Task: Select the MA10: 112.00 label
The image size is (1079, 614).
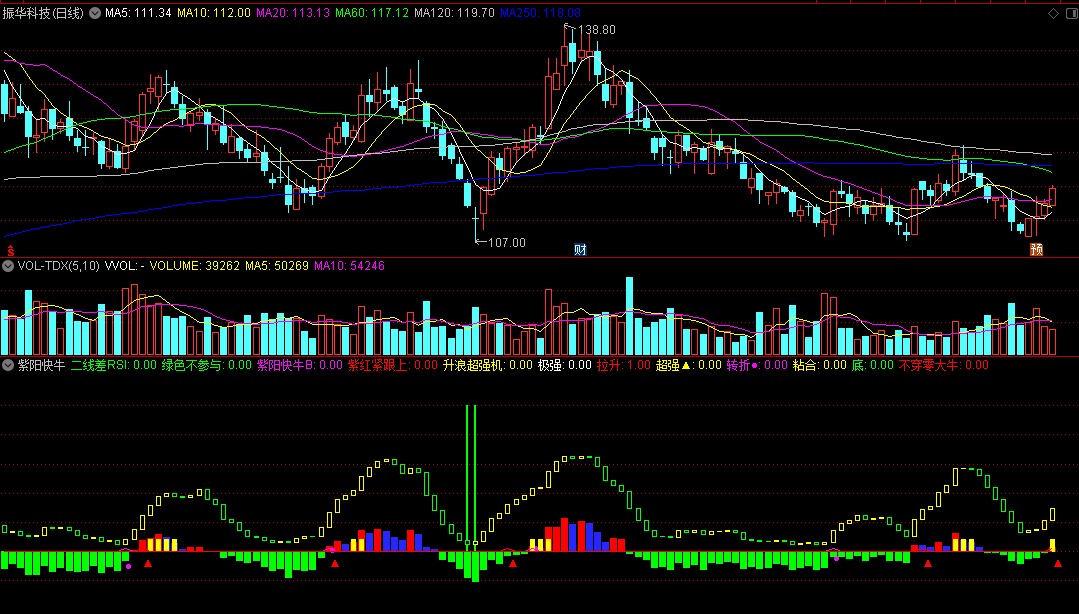Action: coord(214,13)
